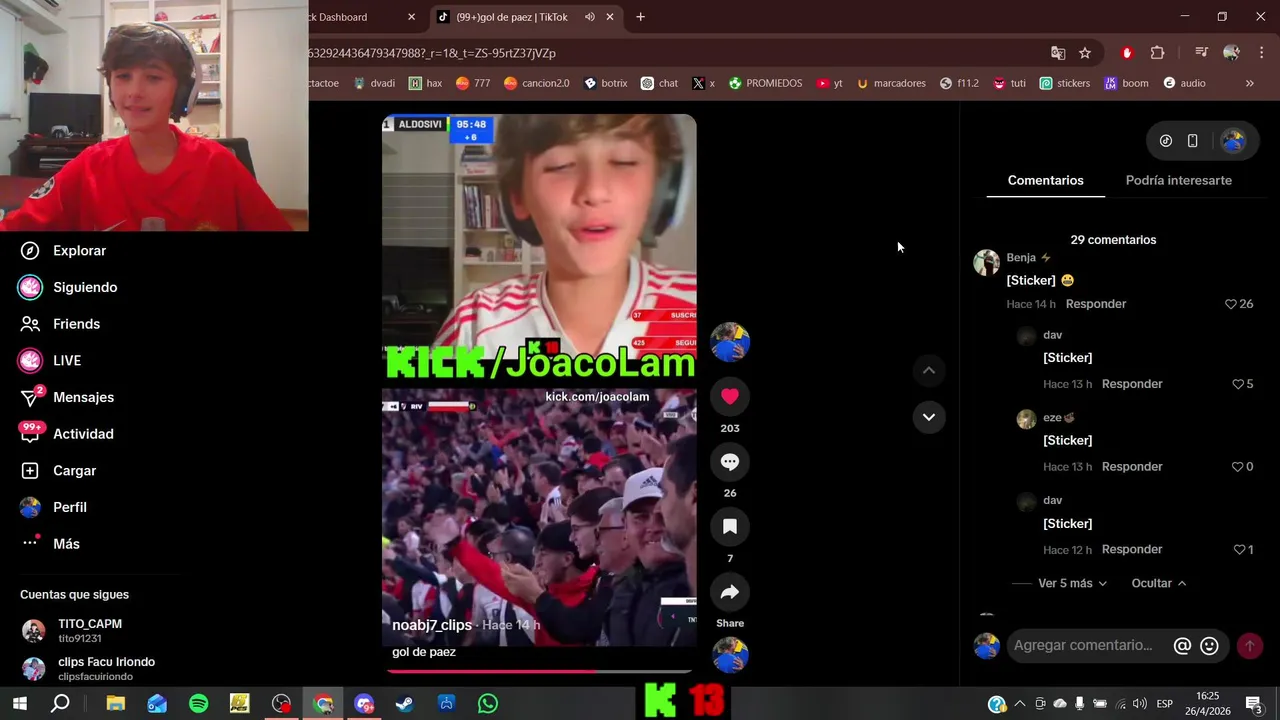Collapse replies with Ocultar
This screenshot has width=1280, height=720.
coord(1158,583)
